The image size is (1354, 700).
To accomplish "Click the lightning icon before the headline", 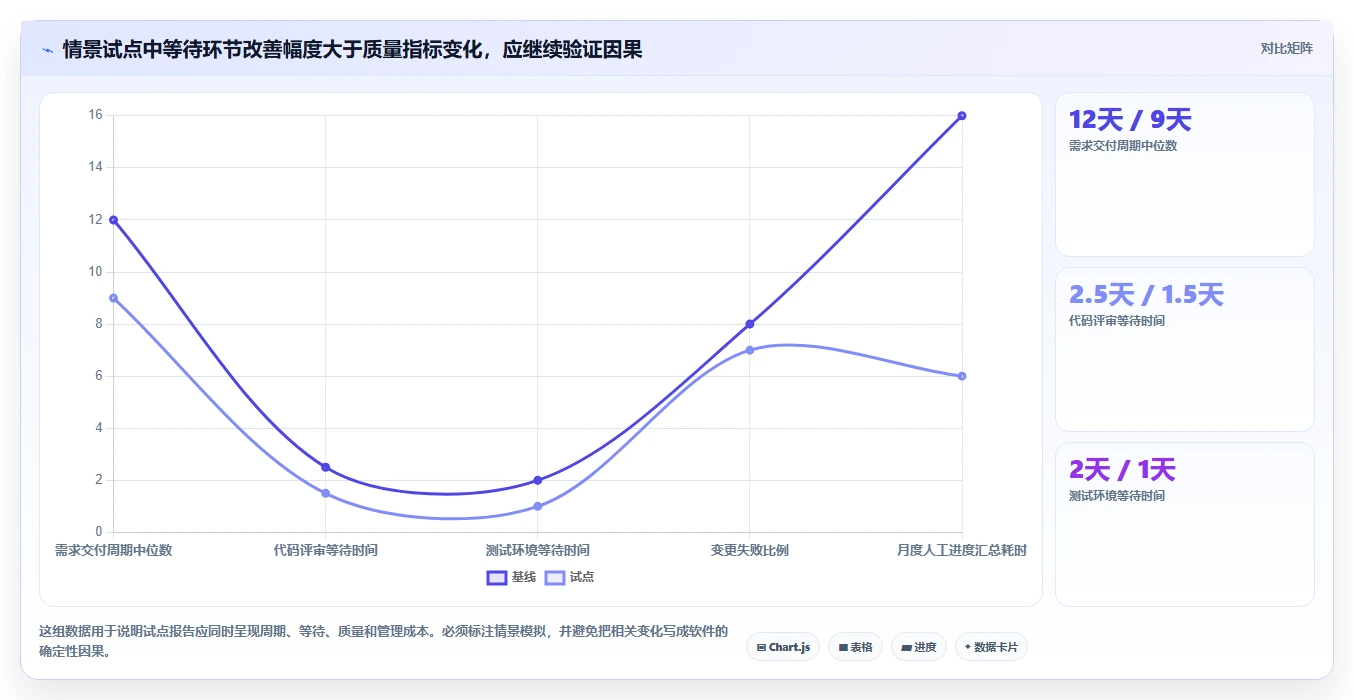I will coord(47,49).
